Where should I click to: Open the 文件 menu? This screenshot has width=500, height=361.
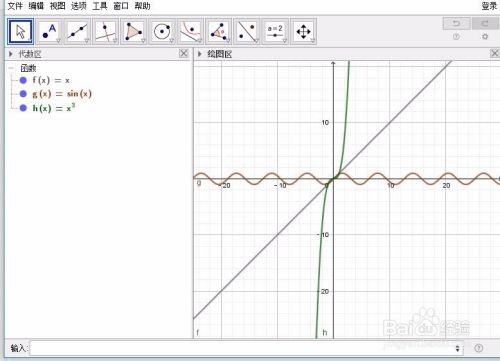click(x=15, y=6)
